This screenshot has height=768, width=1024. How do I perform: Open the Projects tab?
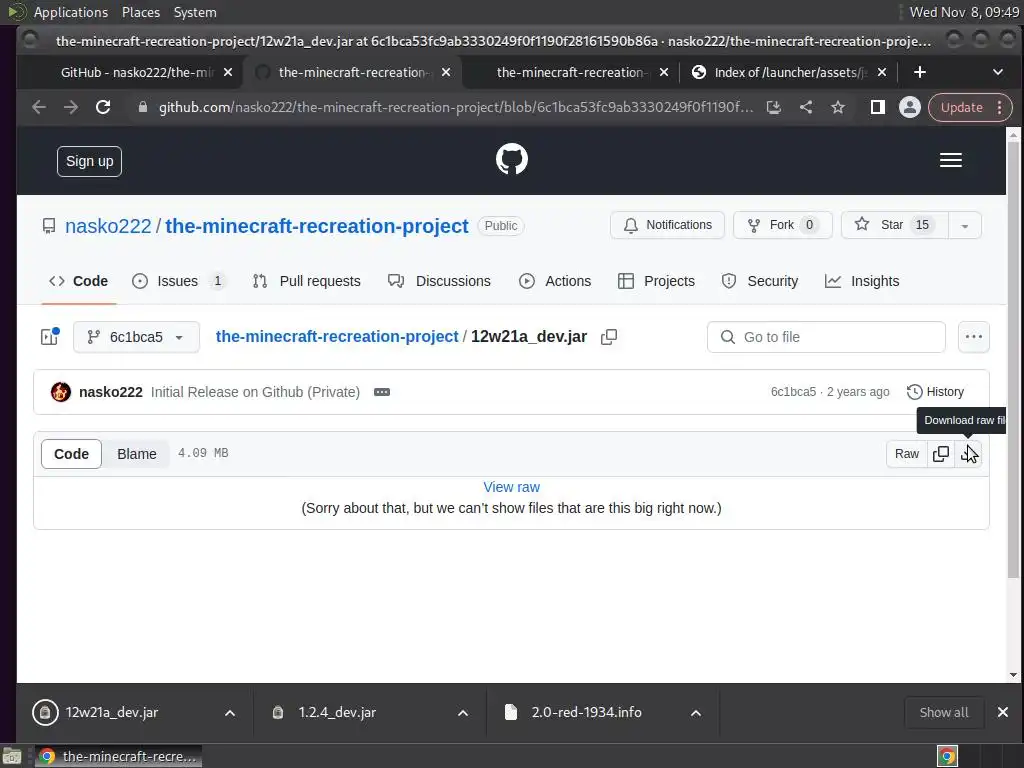point(656,281)
